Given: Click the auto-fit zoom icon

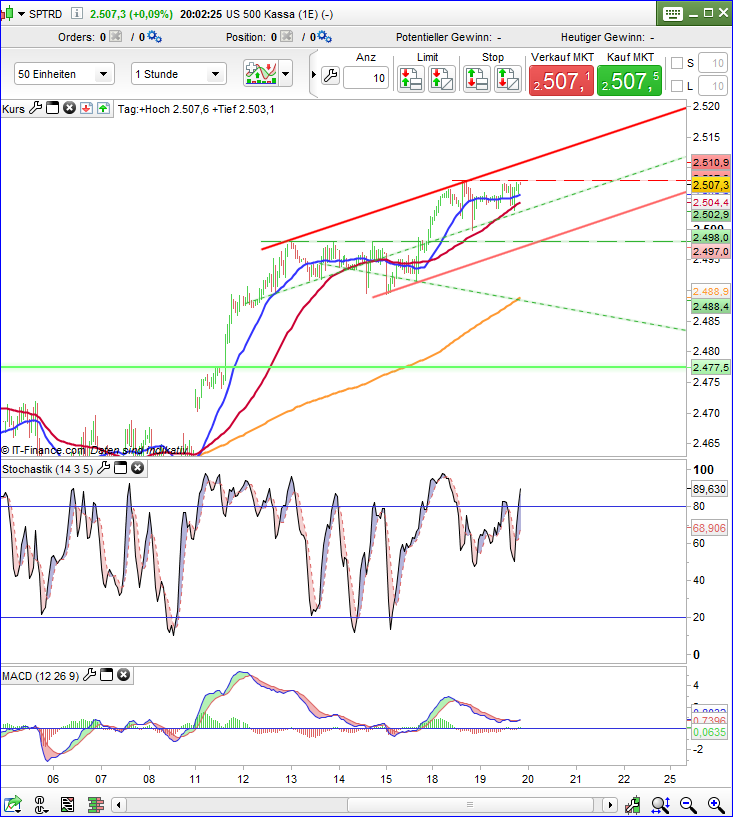Looking at the screenshot, I should [661, 804].
